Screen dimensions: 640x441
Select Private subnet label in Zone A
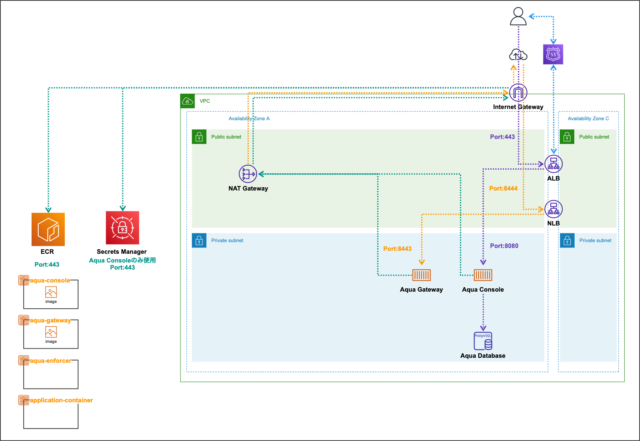(227, 241)
